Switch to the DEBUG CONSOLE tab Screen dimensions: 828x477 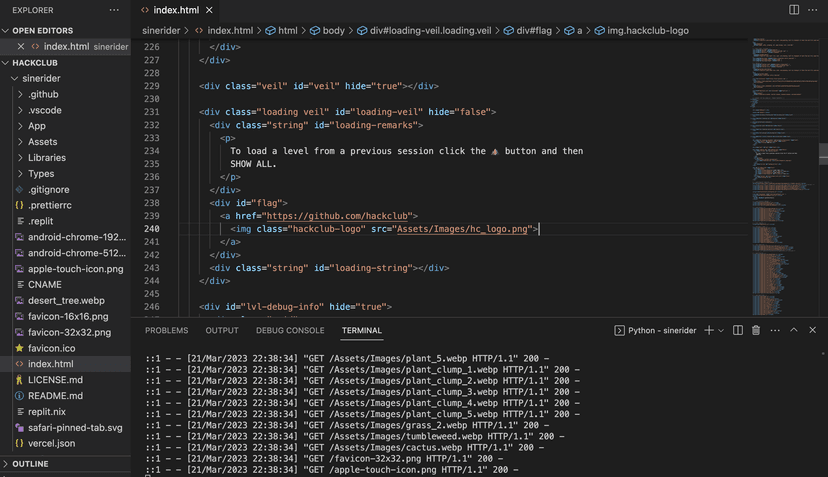[x=290, y=330]
